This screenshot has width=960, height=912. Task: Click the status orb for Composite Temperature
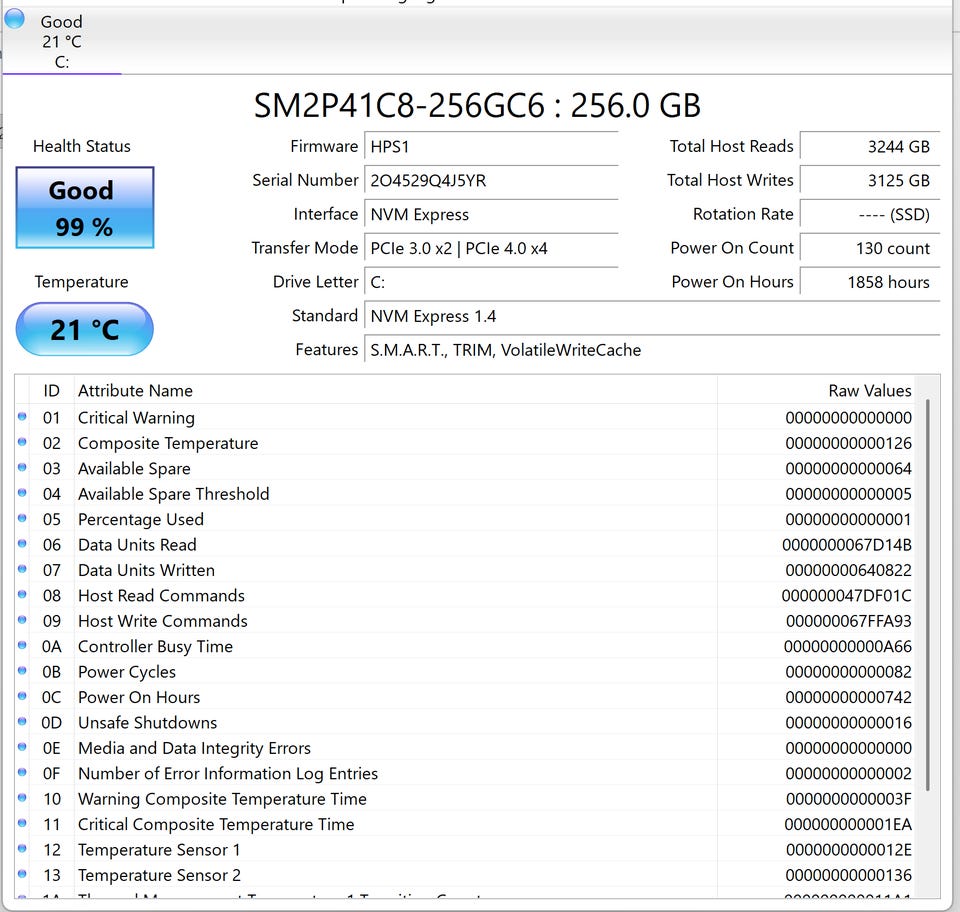[22, 442]
